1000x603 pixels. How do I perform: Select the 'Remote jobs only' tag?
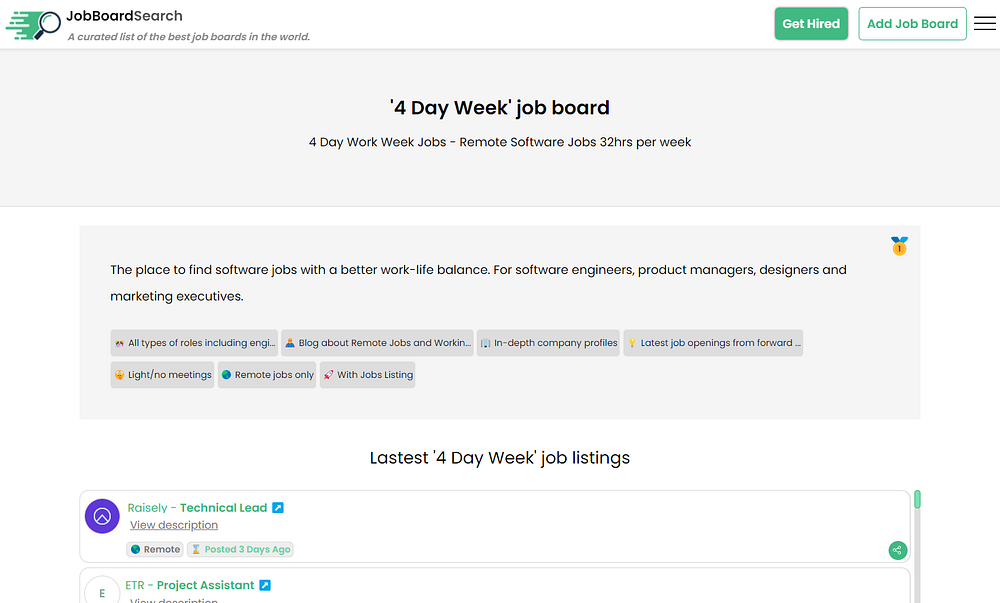click(x=267, y=375)
